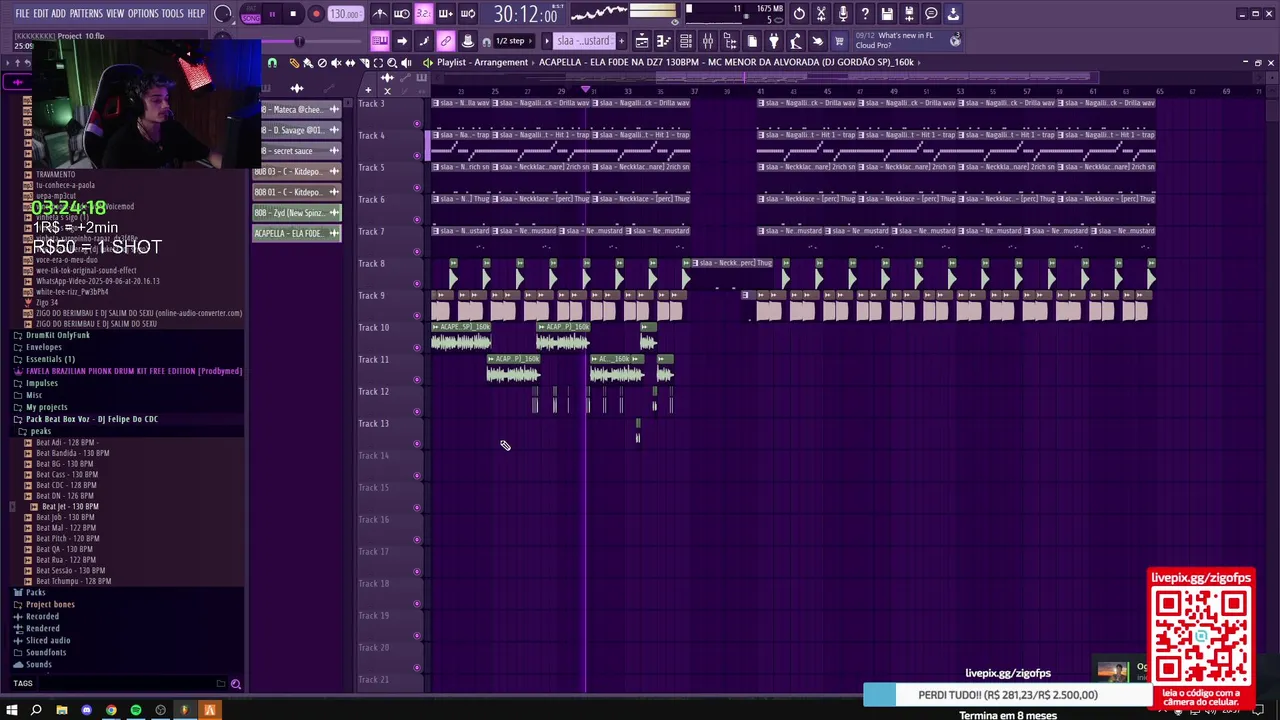Select the playback speaker tool in playlist
Image resolution: width=1280 pixels, height=720 pixels.
click(x=406, y=63)
